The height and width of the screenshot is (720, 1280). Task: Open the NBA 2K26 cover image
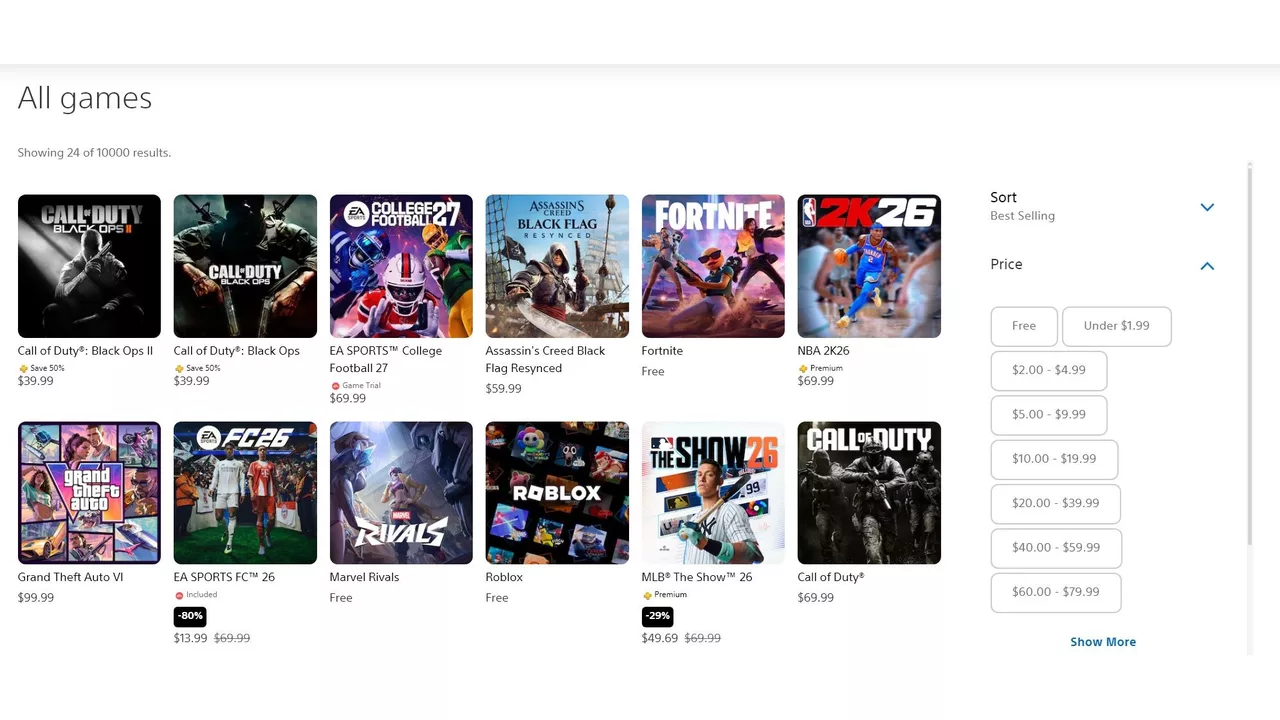869,266
